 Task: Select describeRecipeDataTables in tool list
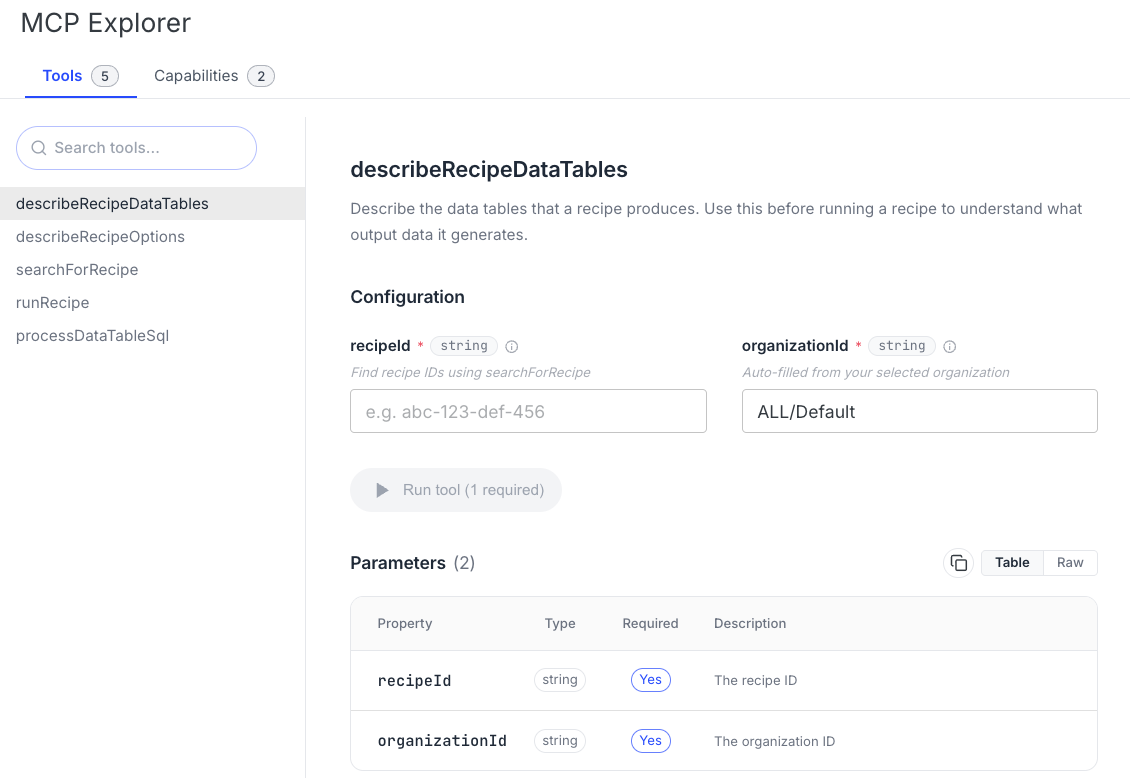coord(152,204)
